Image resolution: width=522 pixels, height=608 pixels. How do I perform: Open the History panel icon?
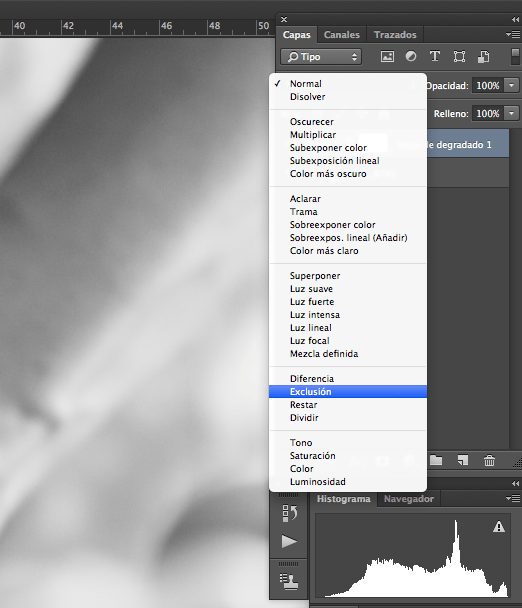[x=289, y=513]
